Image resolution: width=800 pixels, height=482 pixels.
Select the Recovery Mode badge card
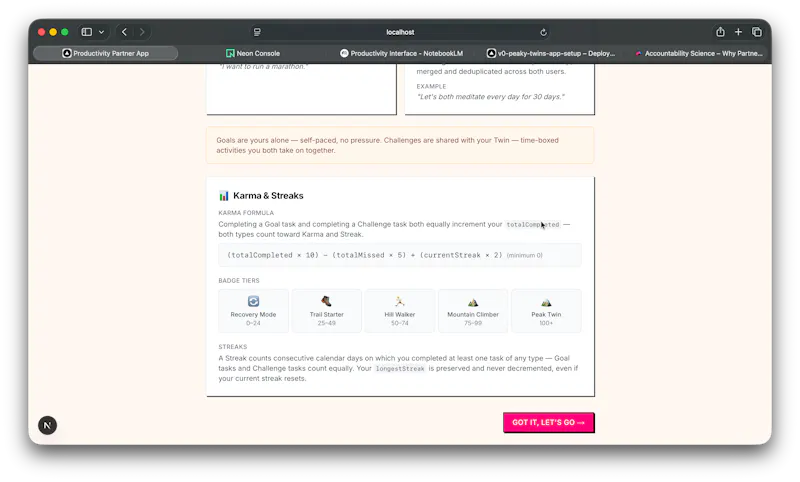tap(253, 311)
